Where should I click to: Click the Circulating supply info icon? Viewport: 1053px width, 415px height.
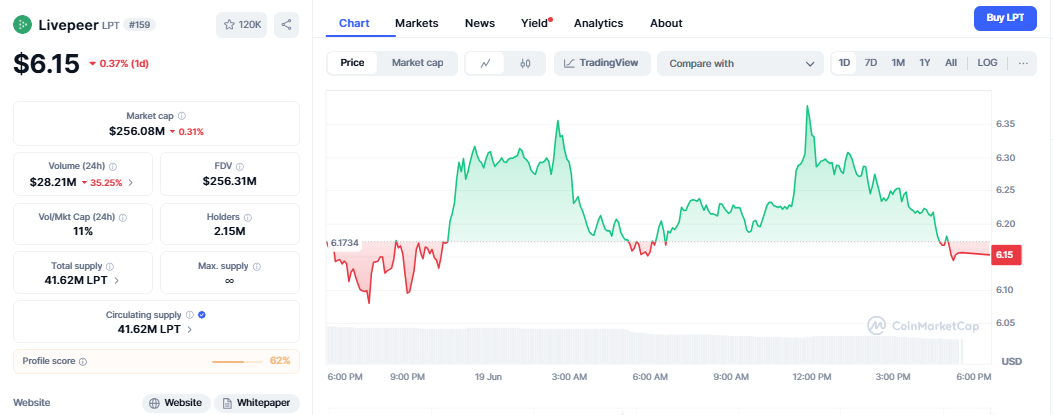coord(190,315)
